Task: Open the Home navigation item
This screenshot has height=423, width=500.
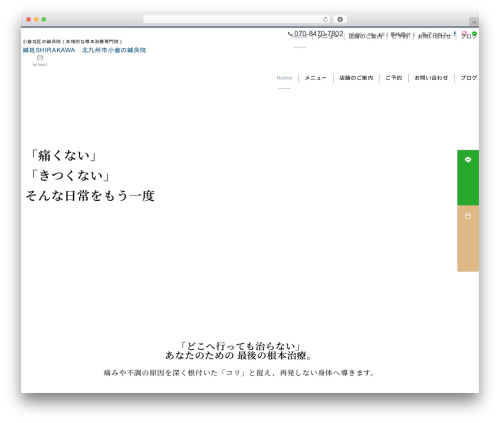Action: pos(284,78)
